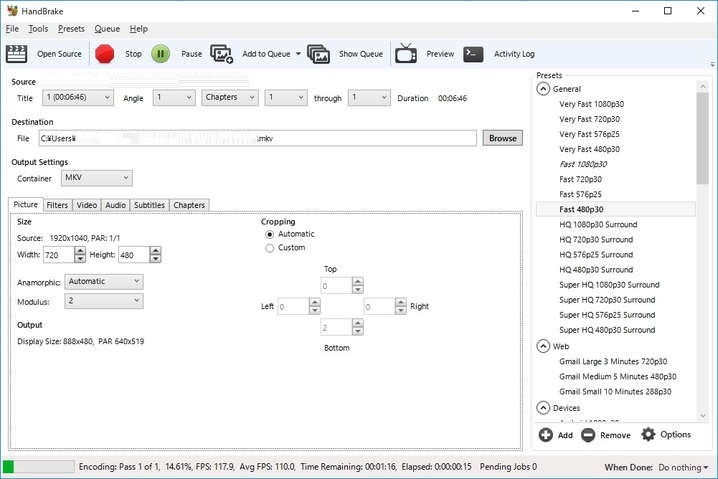Viewport: 718px width, 479px height.
Task: Click the HandBrake app icon in title bar
Action: click(x=12, y=11)
